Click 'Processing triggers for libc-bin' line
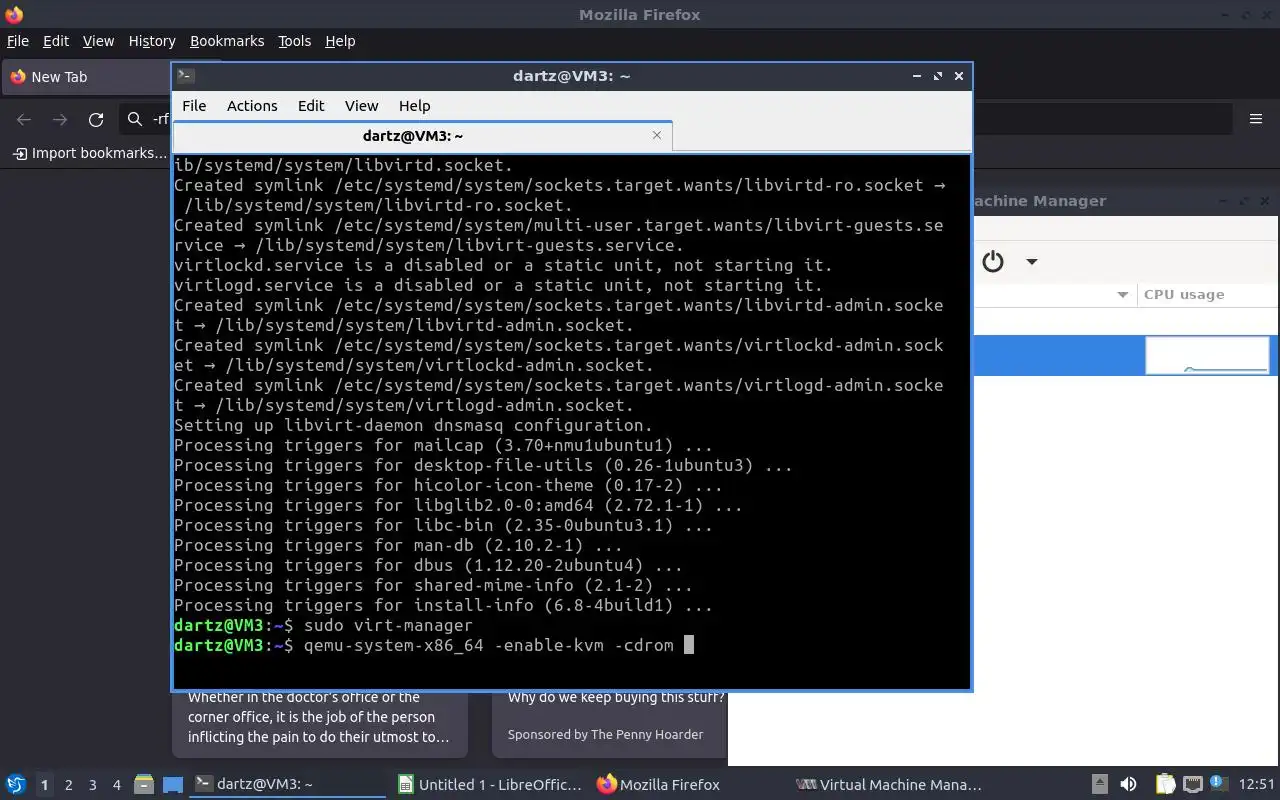Viewport: 1280px width, 800px height. click(443, 525)
